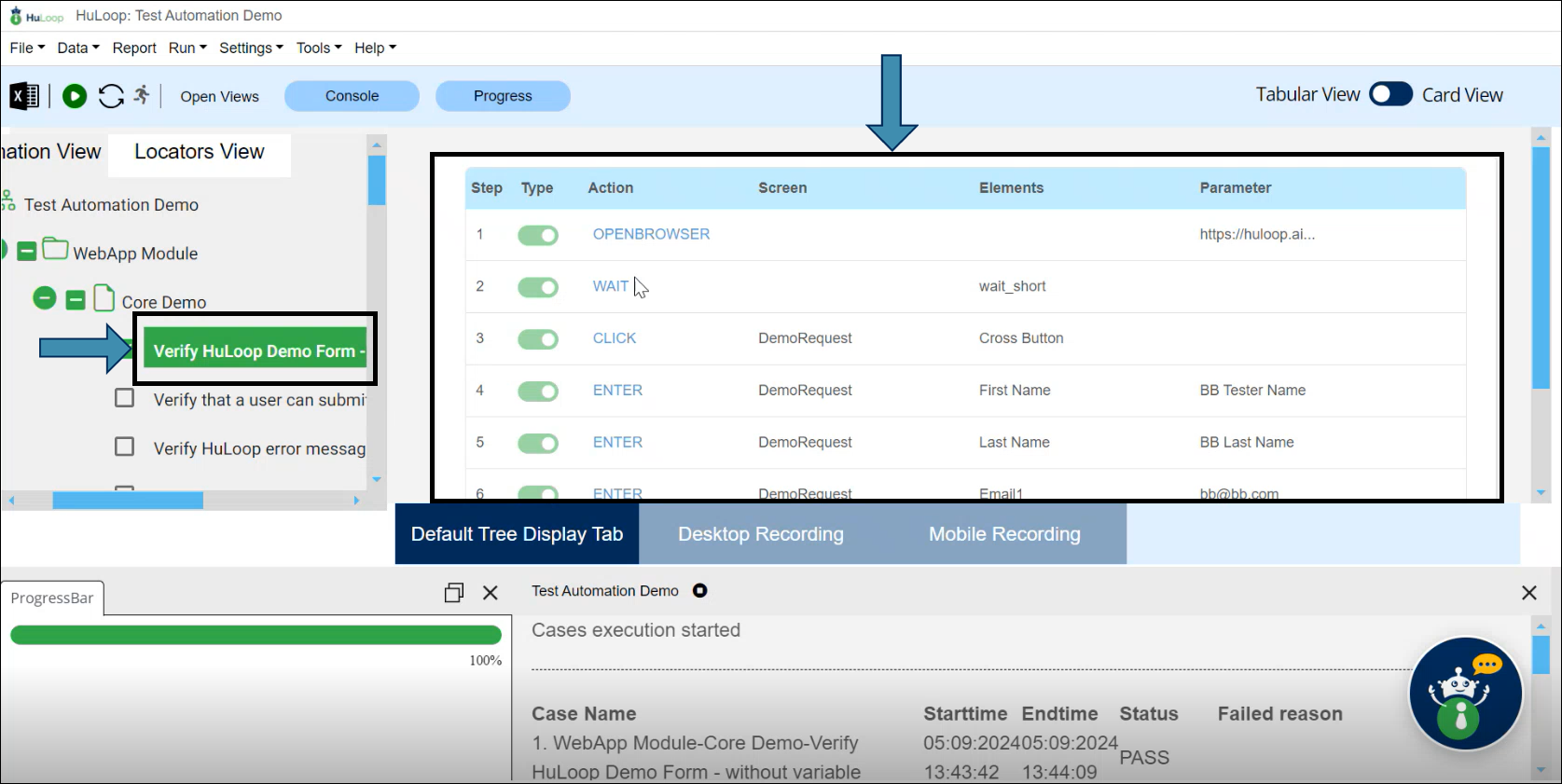
Task: Click the refresh arrows icon
Action: 111,96
